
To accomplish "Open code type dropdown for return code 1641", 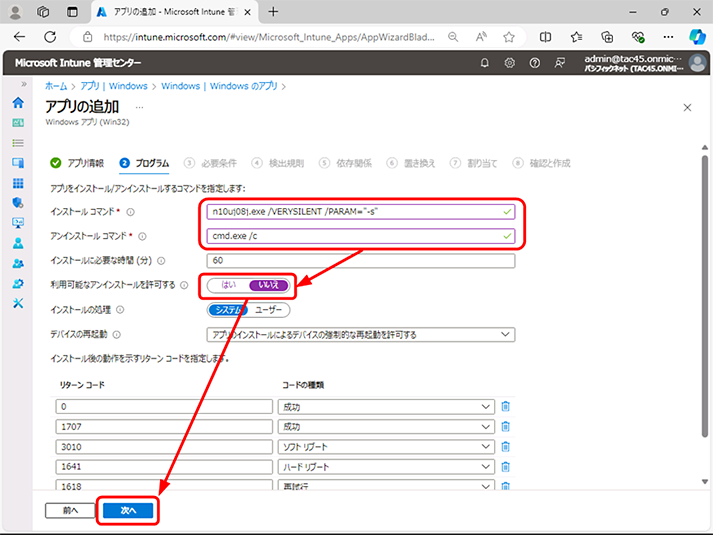I will [x=386, y=466].
